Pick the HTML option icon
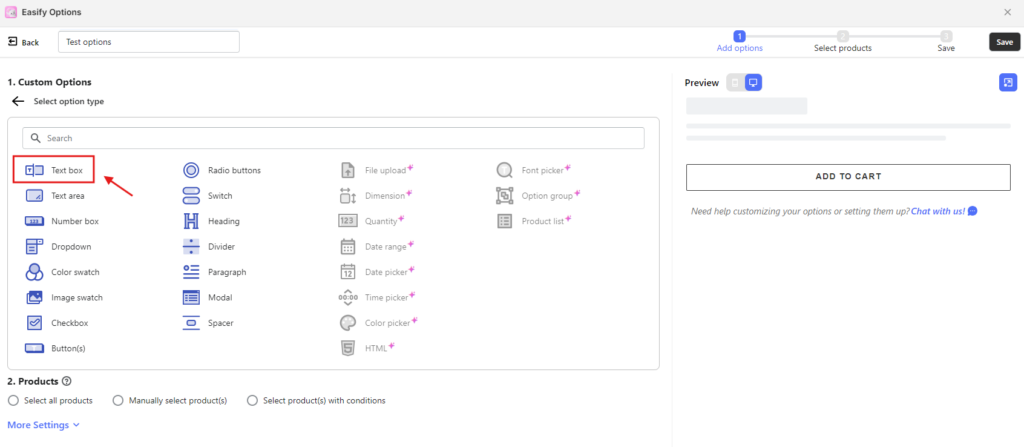The width and height of the screenshot is (1024, 447). (x=347, y=348)
